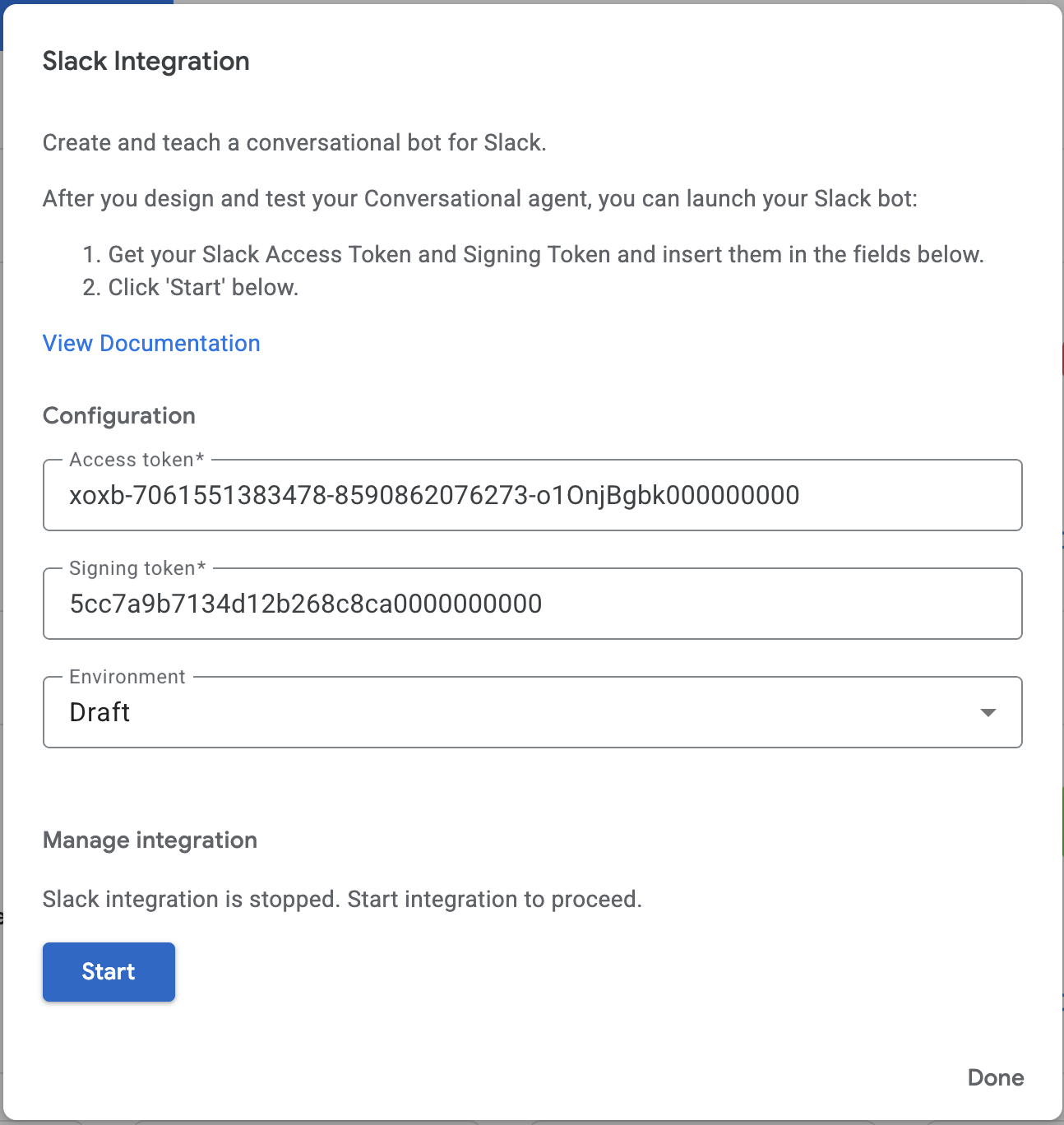Click the 'Create and teach a conversational bot' text

pyautogui.click(x=294, y=142)
